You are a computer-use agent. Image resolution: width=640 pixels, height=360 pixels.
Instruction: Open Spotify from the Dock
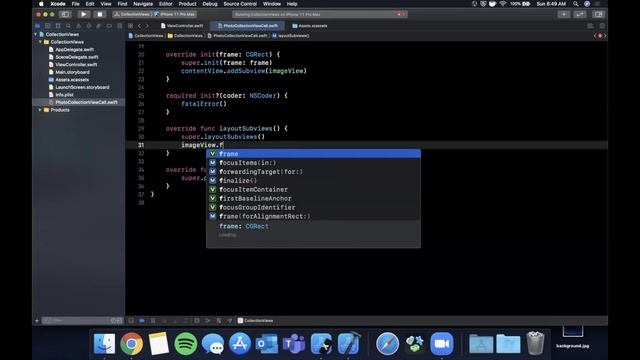(186, 344)
